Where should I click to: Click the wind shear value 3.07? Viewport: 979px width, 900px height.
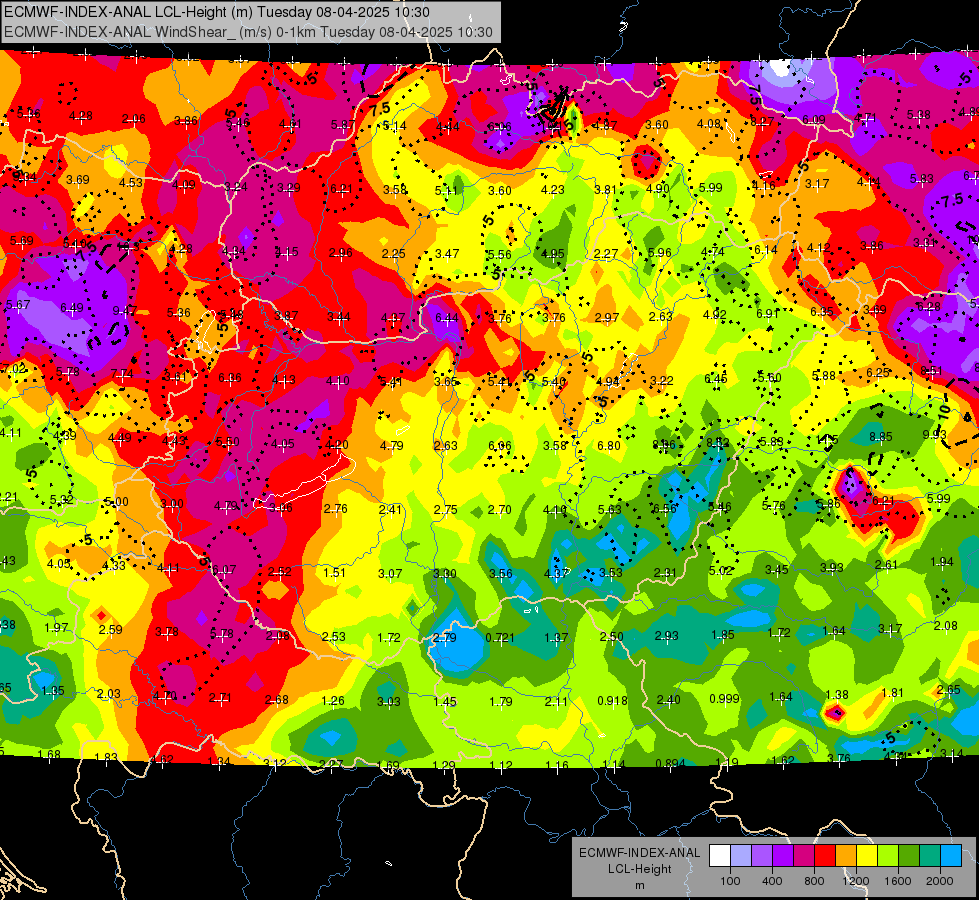(390, 573)
